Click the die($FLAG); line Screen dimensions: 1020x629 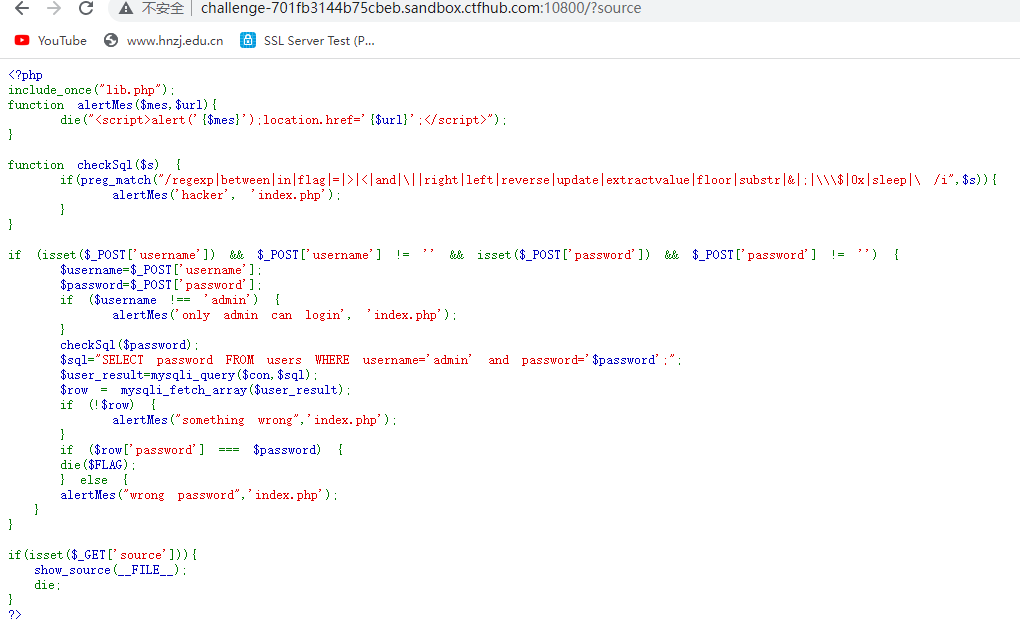point(98,464)
